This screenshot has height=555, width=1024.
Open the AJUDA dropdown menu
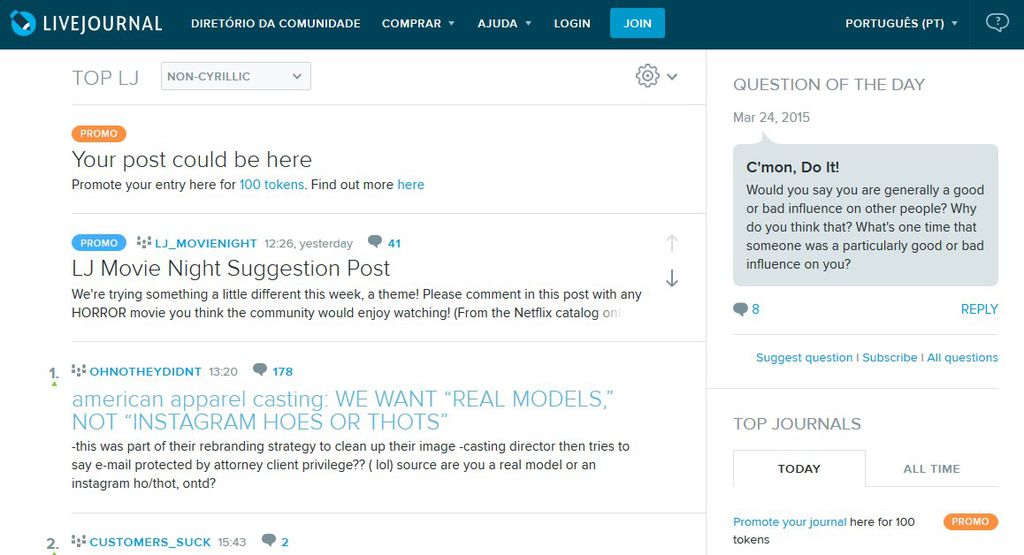504,24
